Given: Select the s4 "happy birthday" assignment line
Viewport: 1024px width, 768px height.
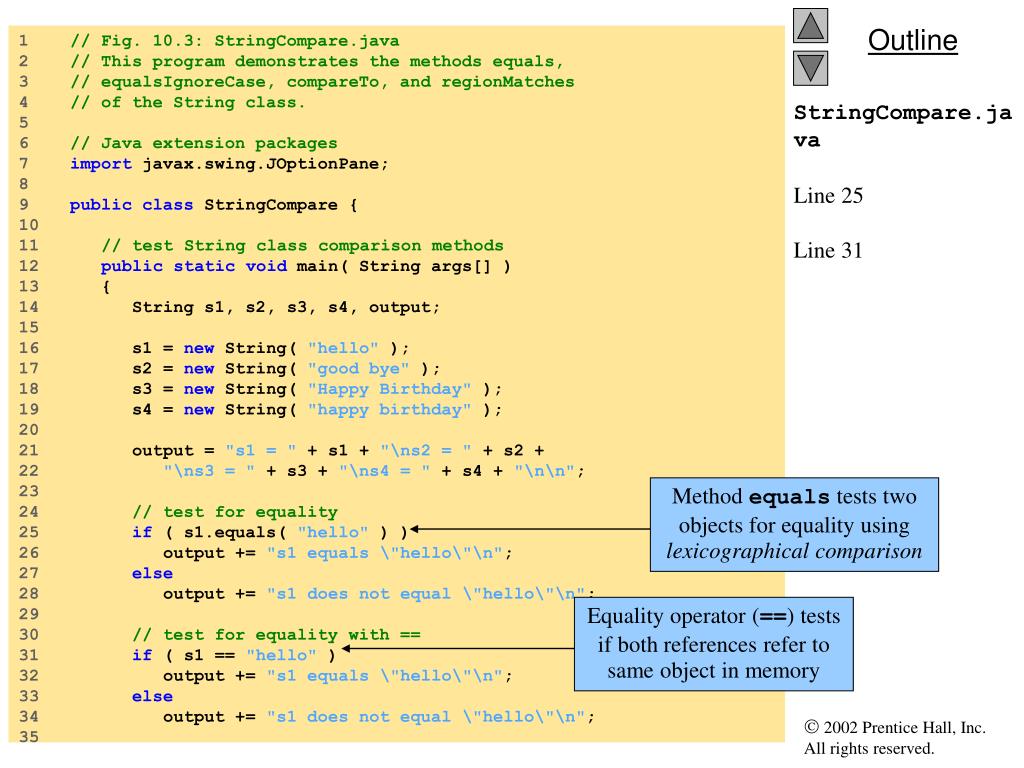Looking at the screenshot, I should [317, 410].
